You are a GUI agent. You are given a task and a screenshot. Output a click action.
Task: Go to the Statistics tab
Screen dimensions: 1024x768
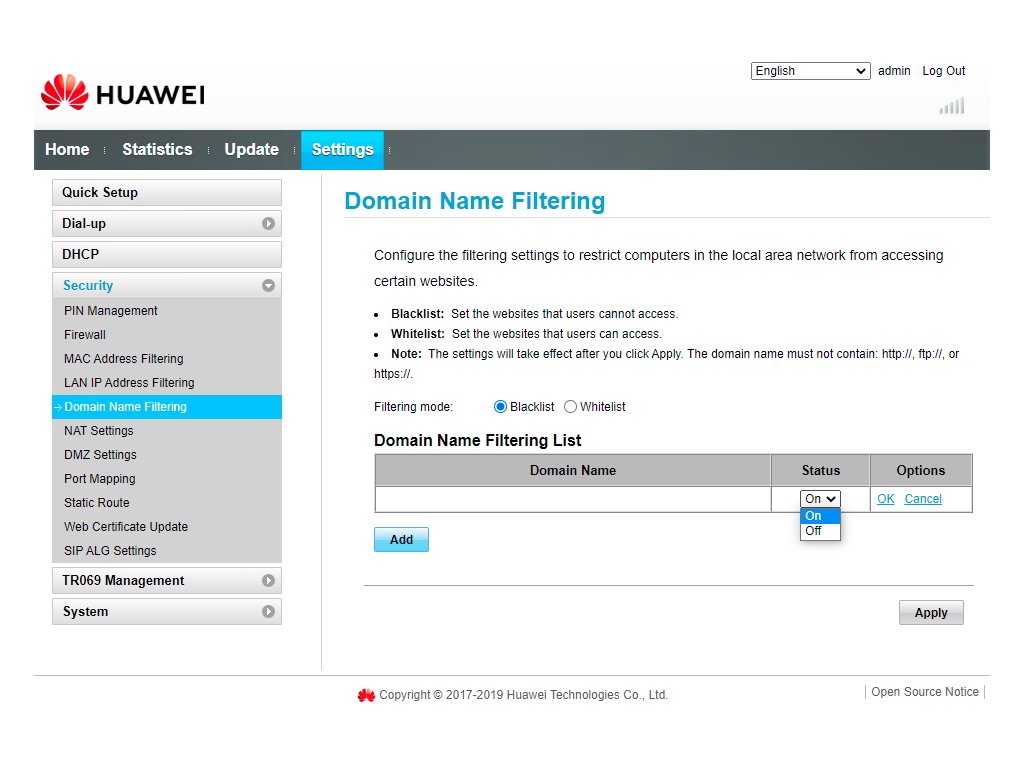157,150
